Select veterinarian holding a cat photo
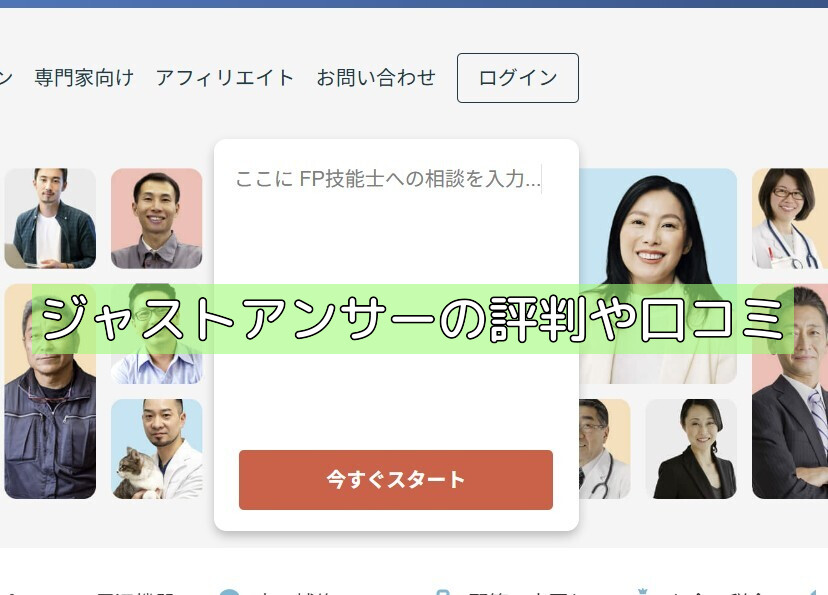 [156, 449]
